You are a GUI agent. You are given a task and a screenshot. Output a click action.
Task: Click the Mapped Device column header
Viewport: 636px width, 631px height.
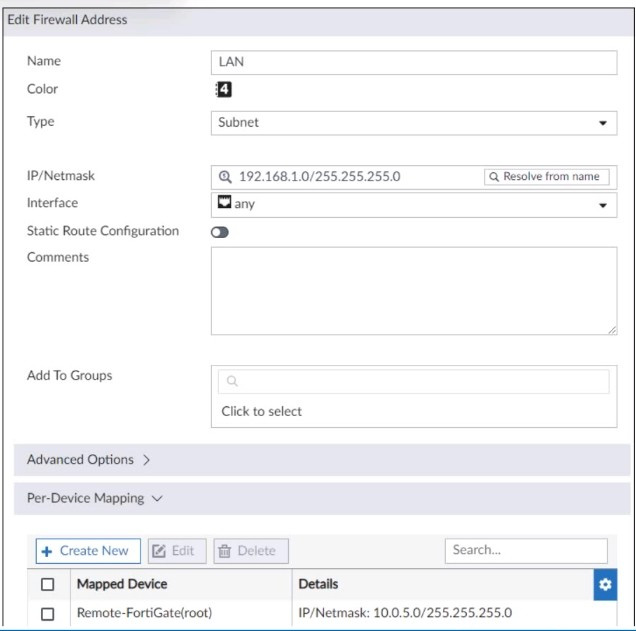pos(122,584)
